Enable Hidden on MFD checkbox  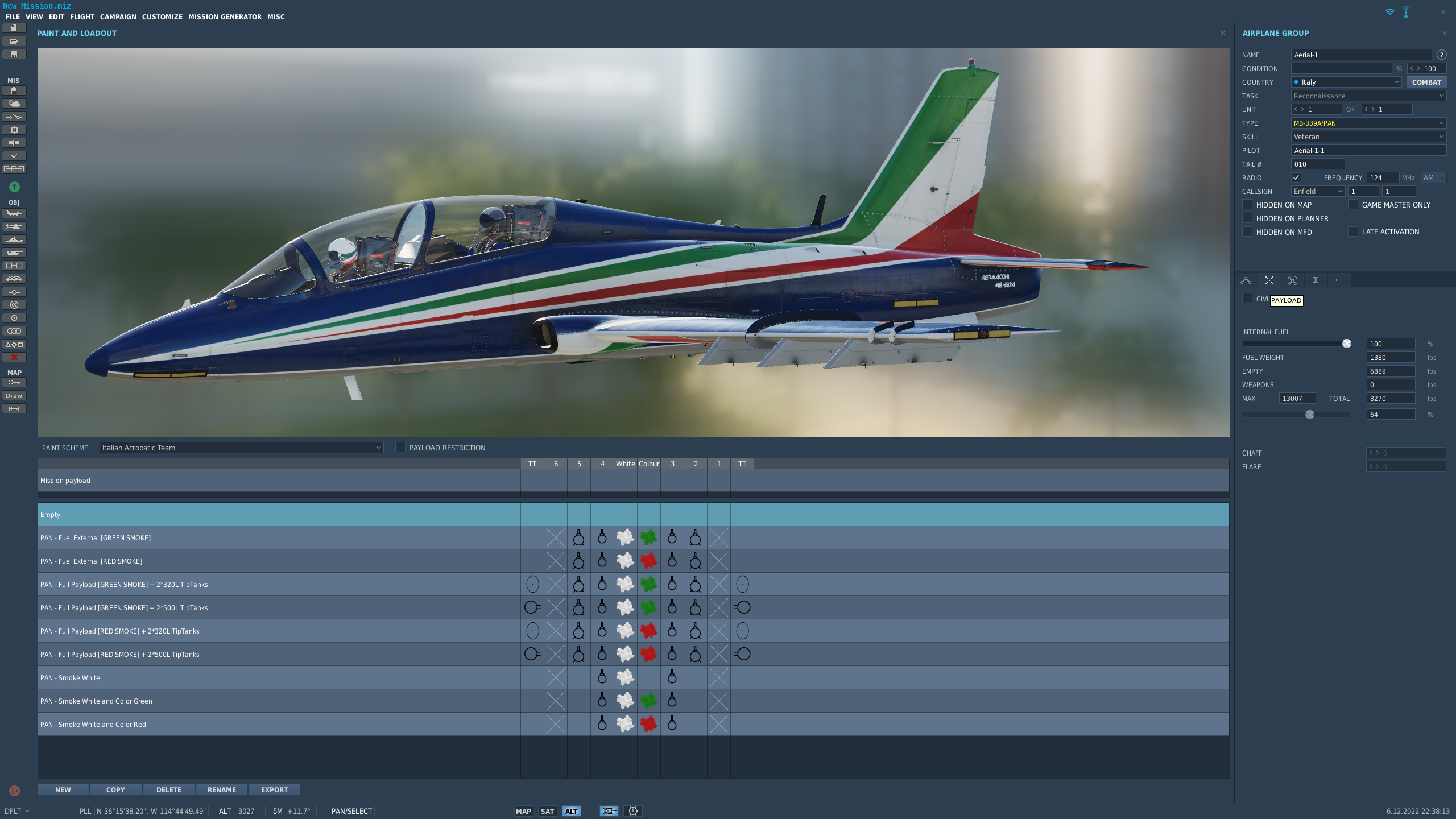click(x=1247, y=231)
